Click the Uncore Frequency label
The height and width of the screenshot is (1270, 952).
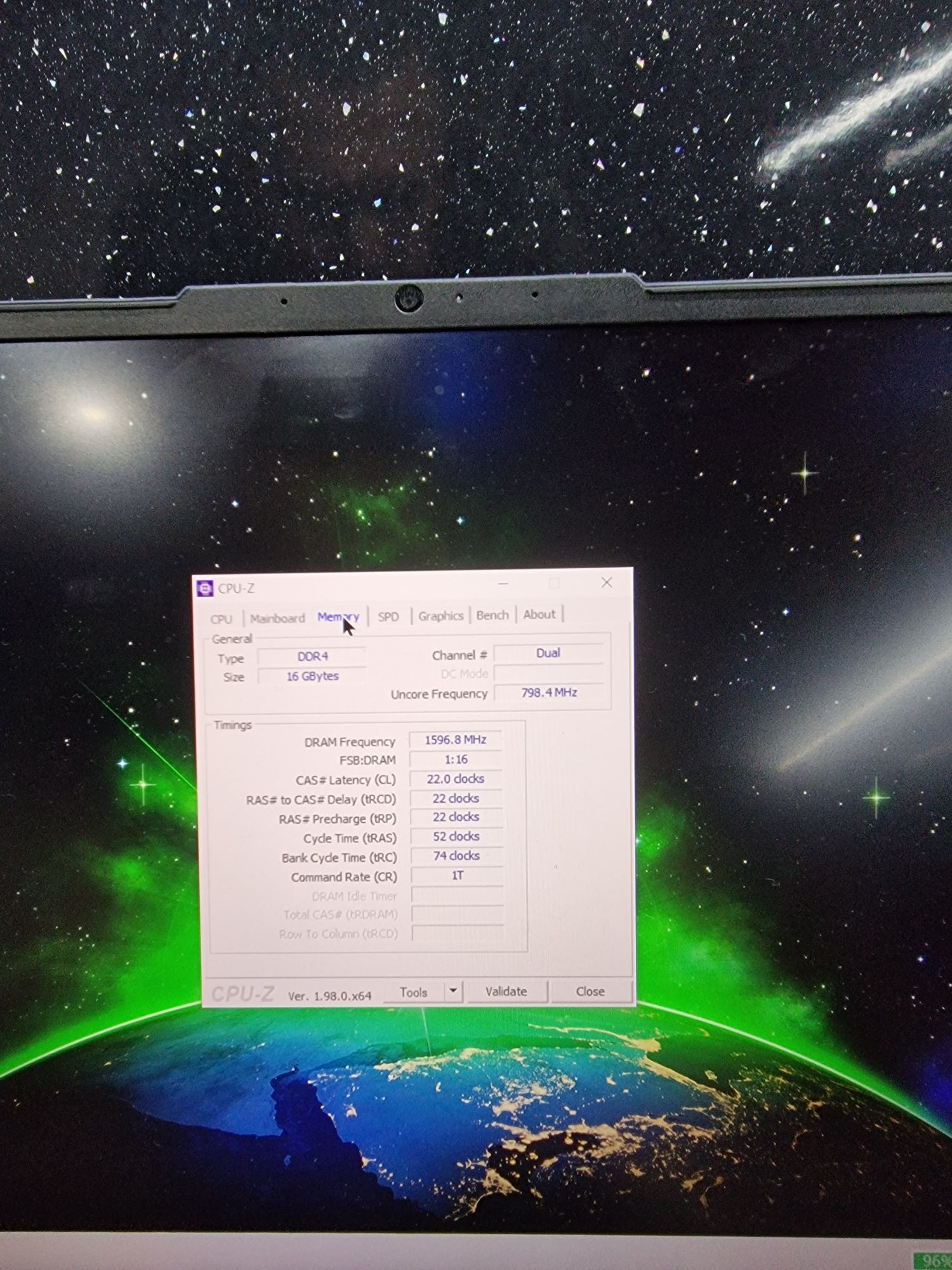click(439, 694)
